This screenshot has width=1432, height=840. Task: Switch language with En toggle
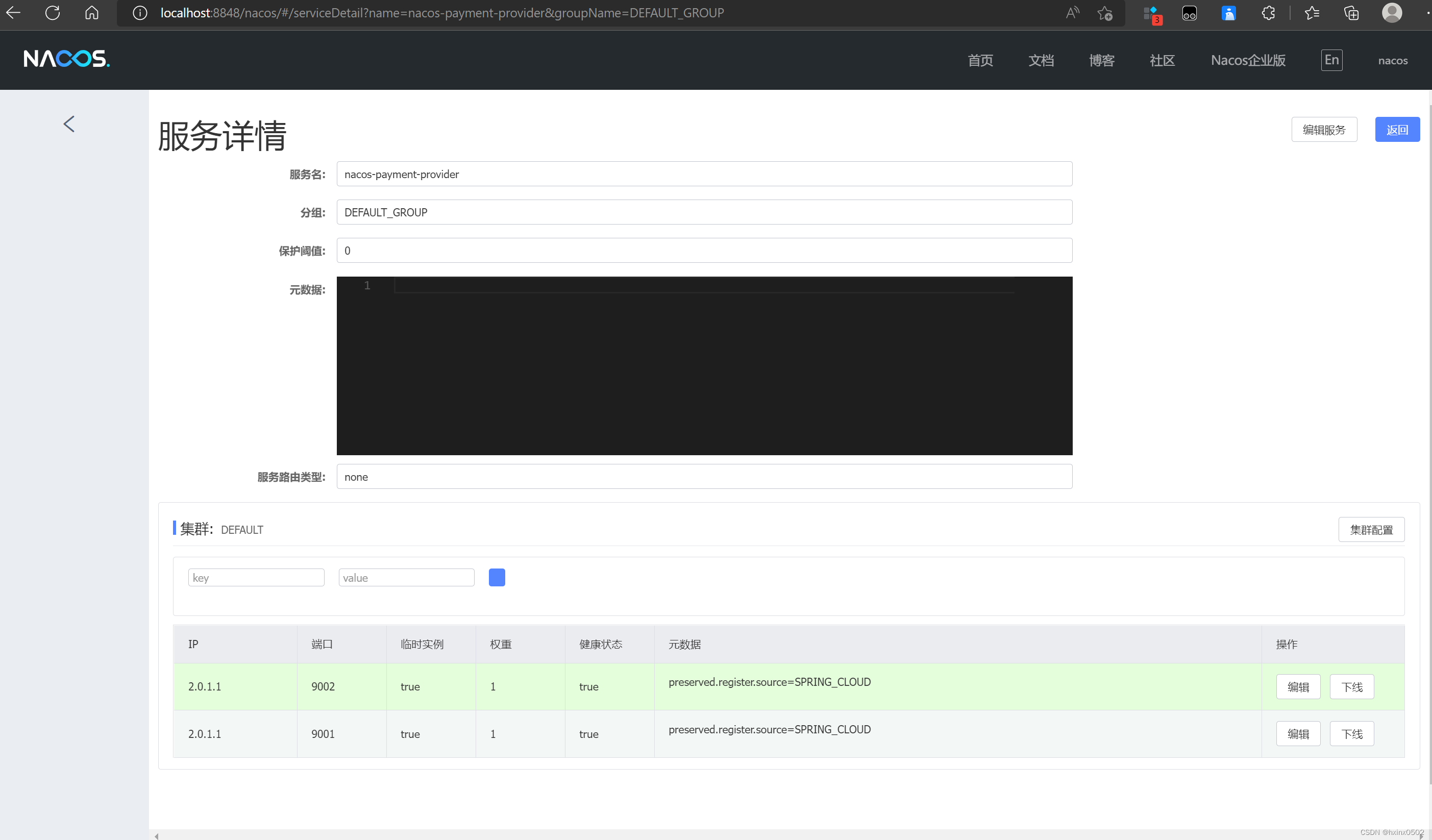tap(1331, 60)
